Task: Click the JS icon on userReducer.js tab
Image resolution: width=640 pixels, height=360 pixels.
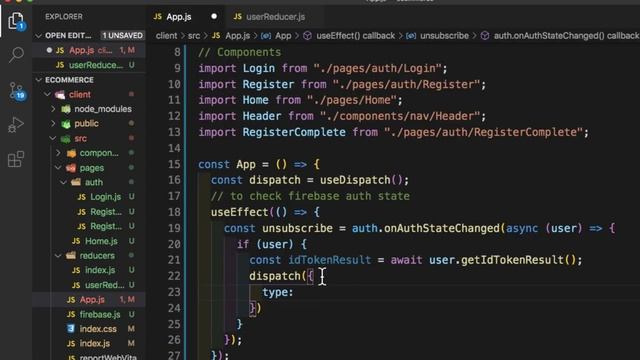Action: [238, 16]
